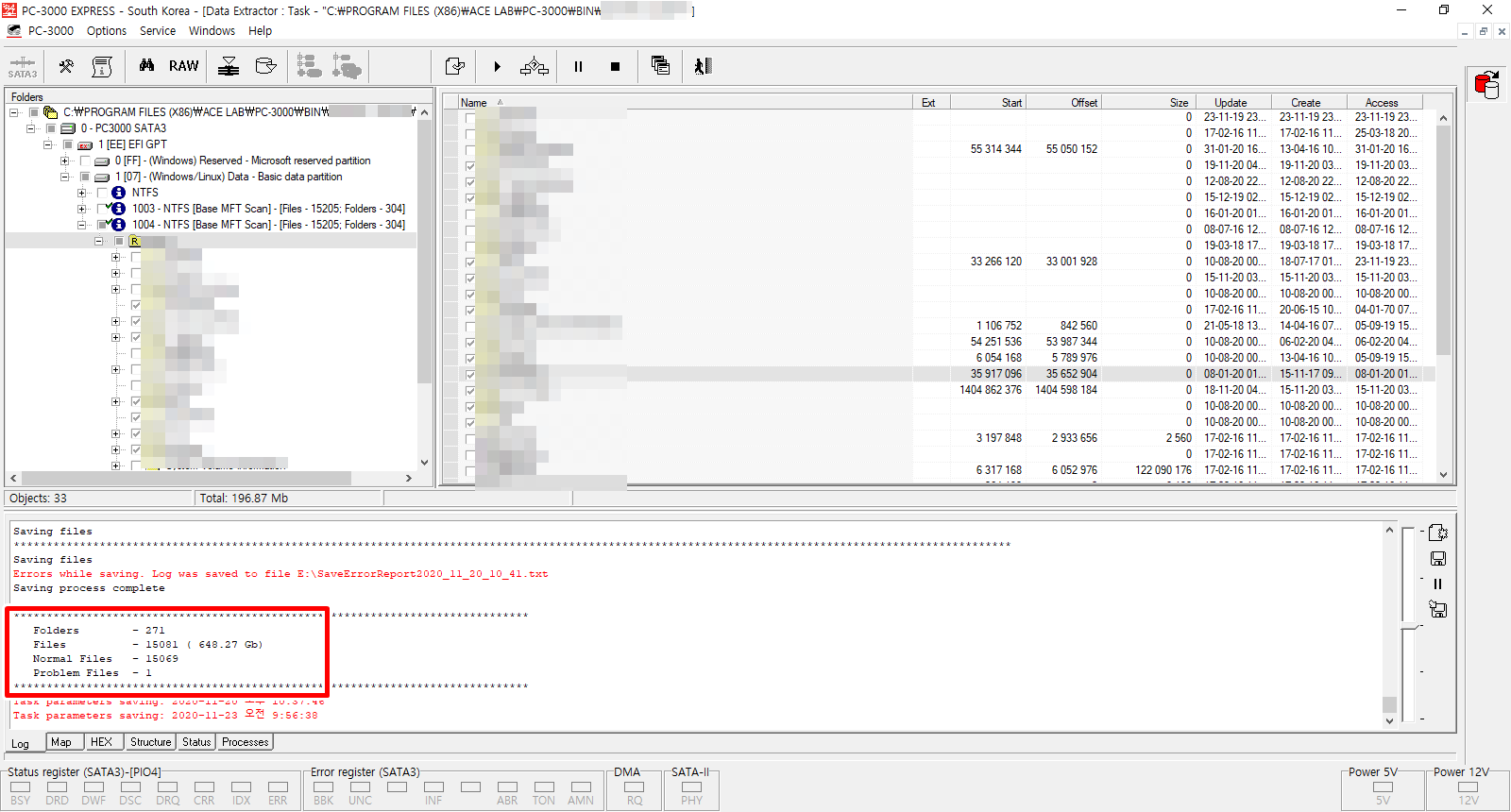Click the greyed tree with speech bubbles icon
This screenshot has width=1511, height=812.
point(347,66)
